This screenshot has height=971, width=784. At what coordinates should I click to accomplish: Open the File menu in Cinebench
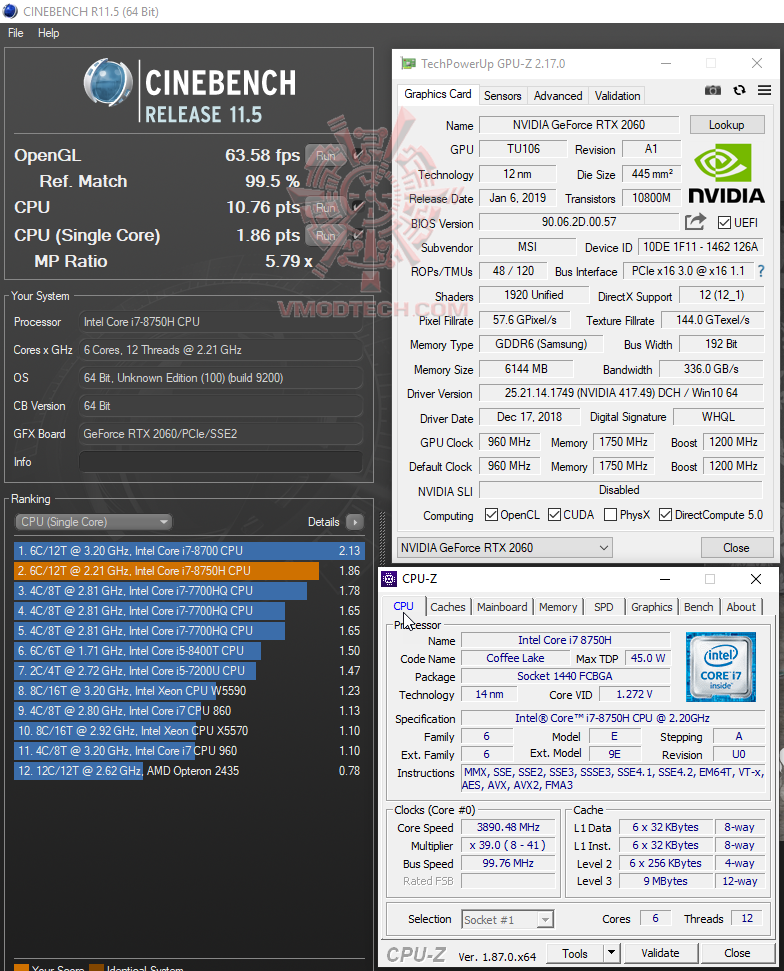tap(15, 33)
